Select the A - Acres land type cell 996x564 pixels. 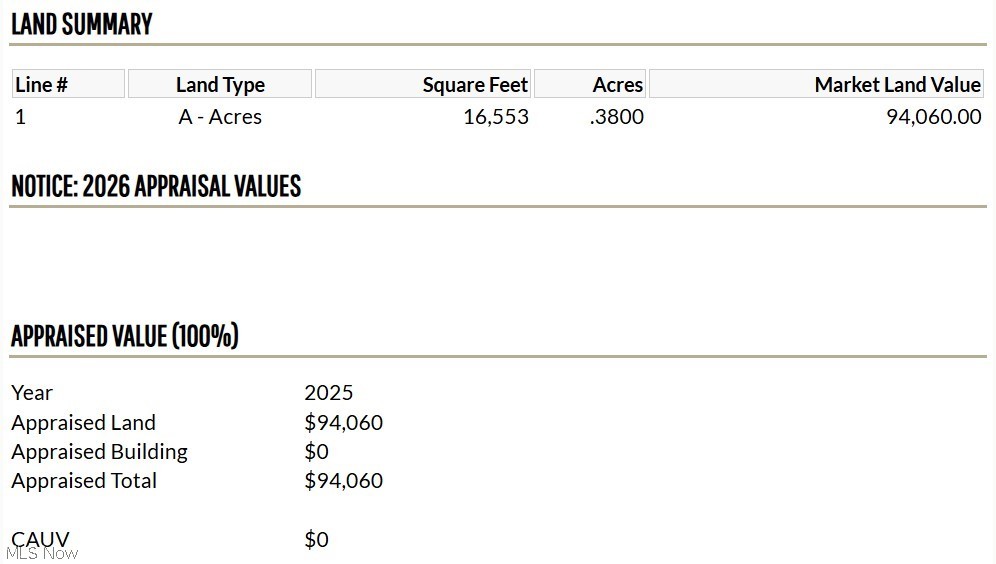coord(220,117)
